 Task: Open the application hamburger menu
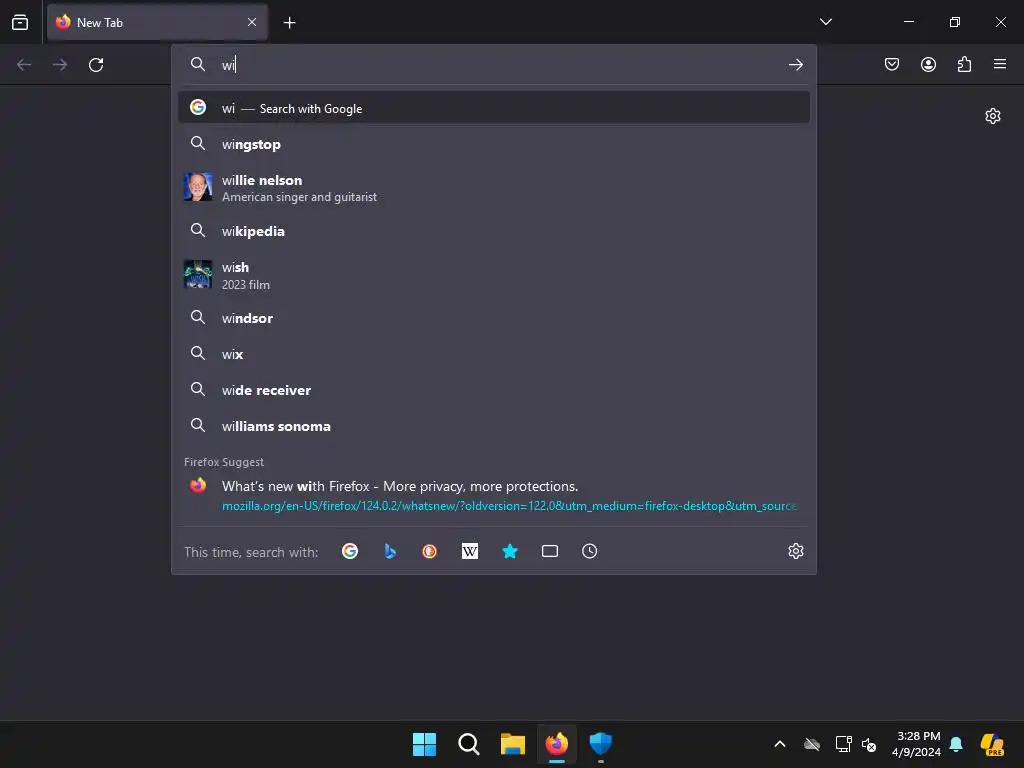(x=1000, y=64)
